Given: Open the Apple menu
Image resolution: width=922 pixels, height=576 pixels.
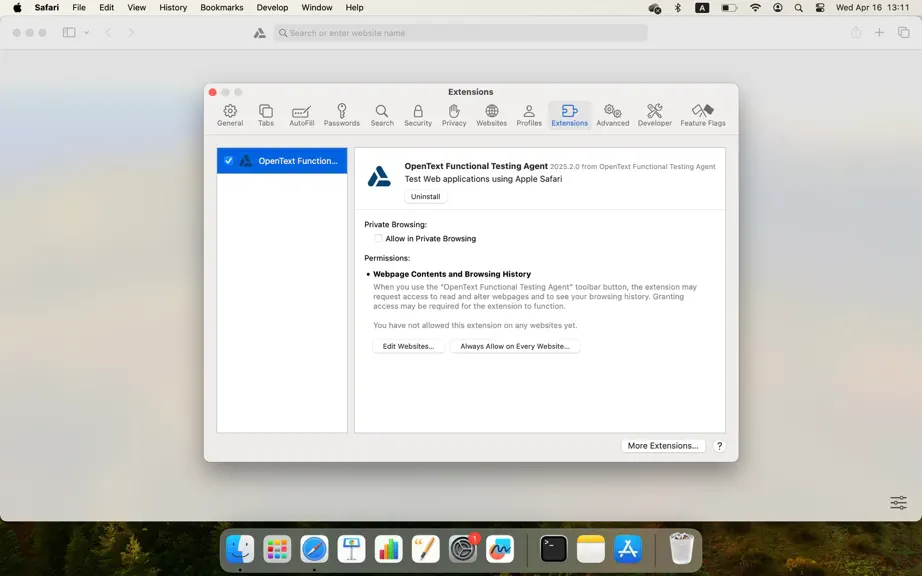Looking at the screenshot, I should (x=17, y=8).
